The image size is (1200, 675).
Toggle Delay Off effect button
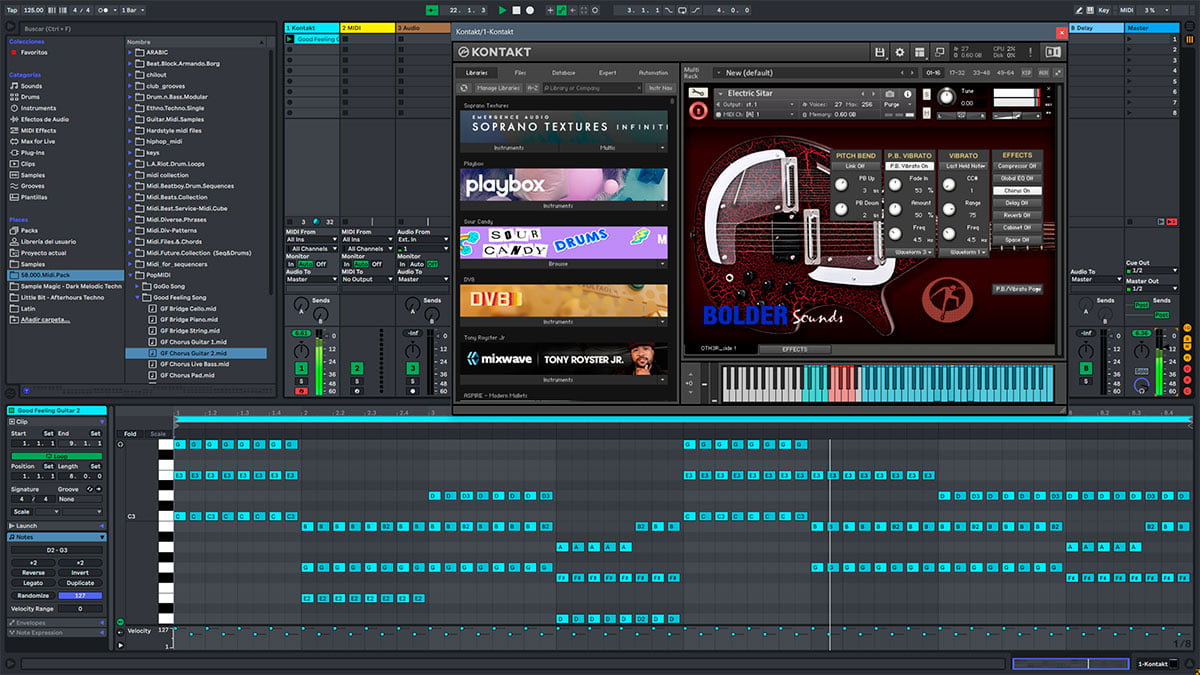tap(1018, 203)
